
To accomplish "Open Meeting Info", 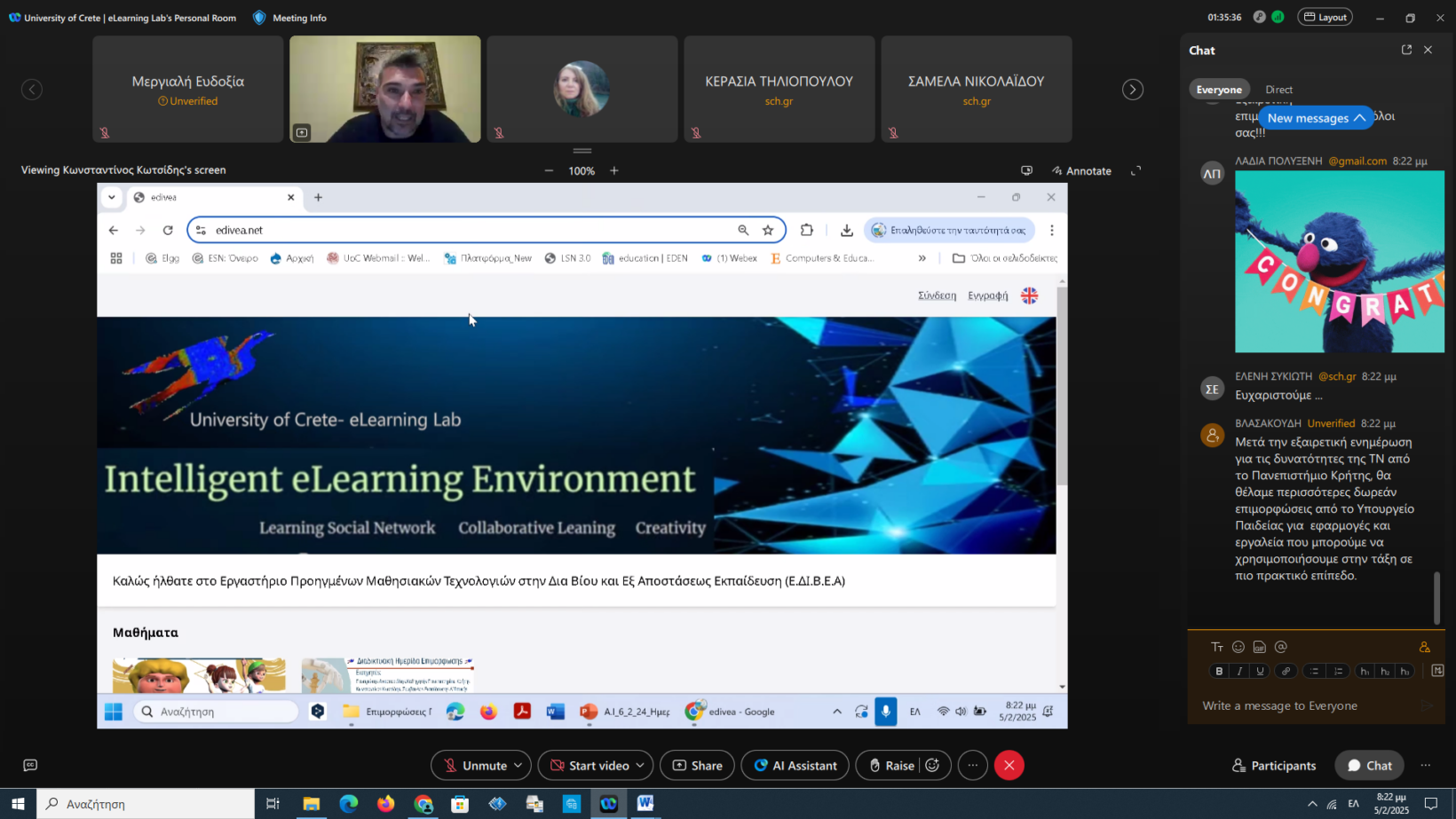I will 290,18.
